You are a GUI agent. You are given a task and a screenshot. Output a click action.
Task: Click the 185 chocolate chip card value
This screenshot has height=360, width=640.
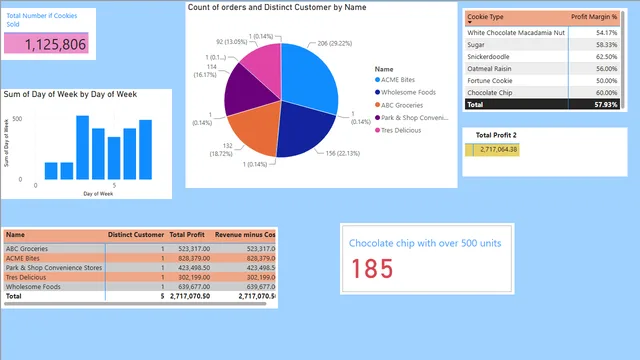[x=372, y=269]
